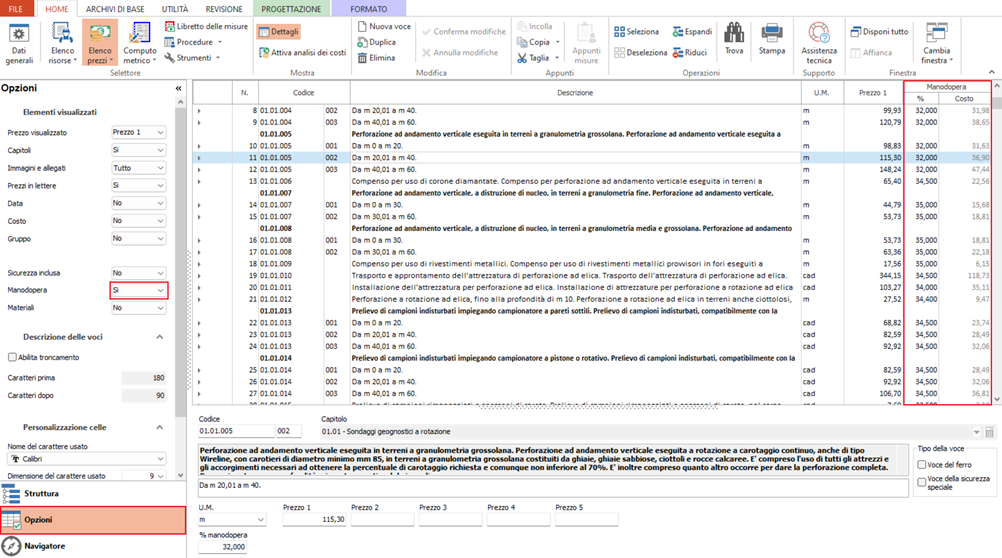This screenshot has width=1002, height=558.
Task: Collapse the Opzioni panel
Action: (x=178, y=88)
